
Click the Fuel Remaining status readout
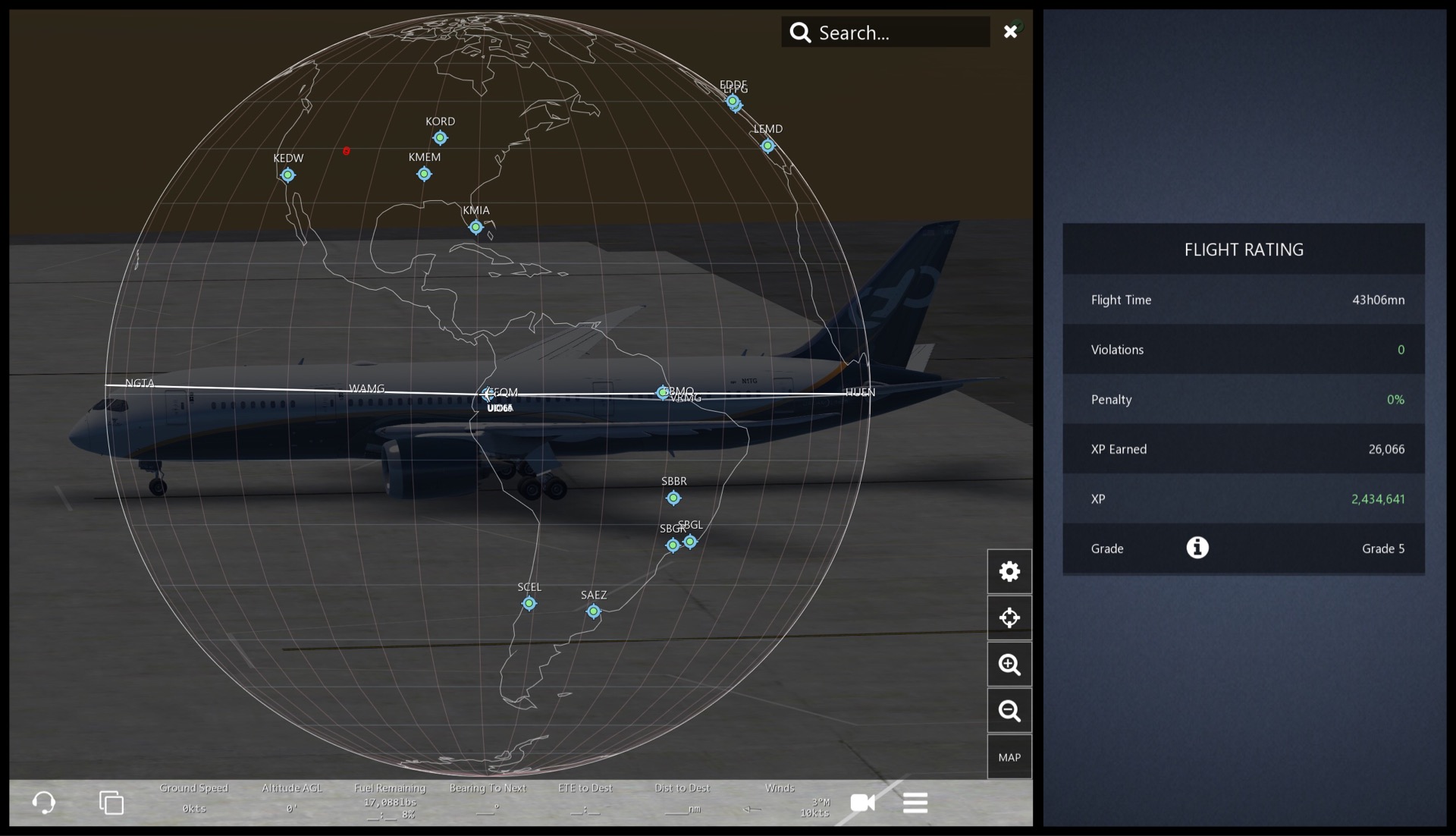coord(390,801)
